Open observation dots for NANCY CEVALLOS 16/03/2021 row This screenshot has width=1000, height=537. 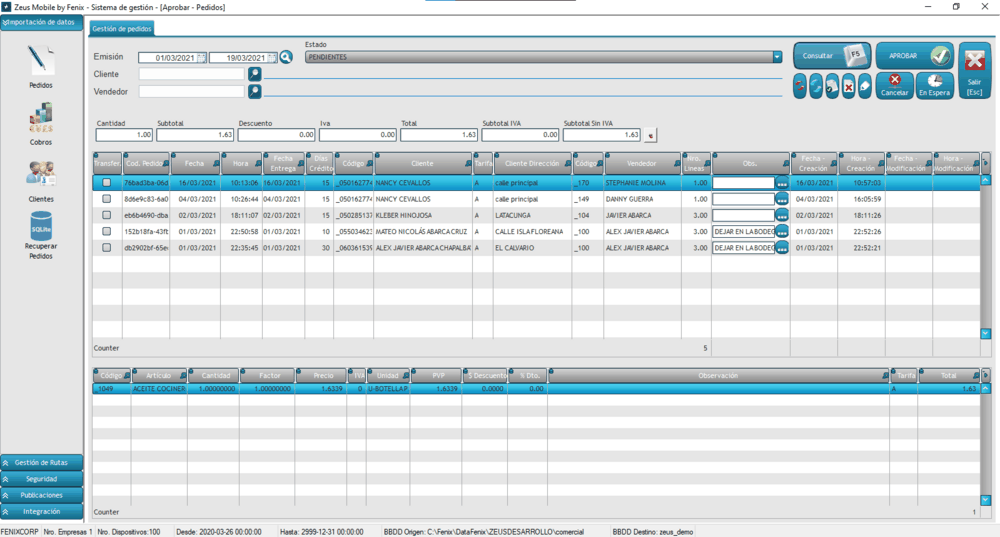point(782,183)
